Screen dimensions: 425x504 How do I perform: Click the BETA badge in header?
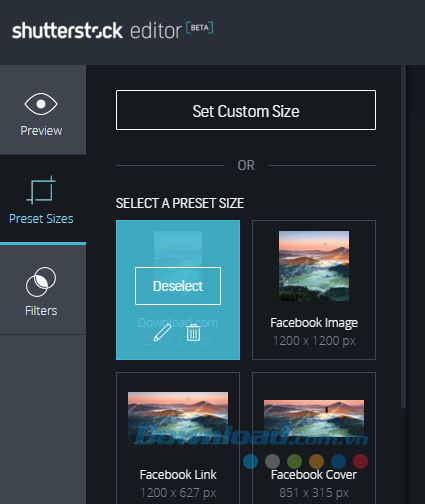click(200, 28)
